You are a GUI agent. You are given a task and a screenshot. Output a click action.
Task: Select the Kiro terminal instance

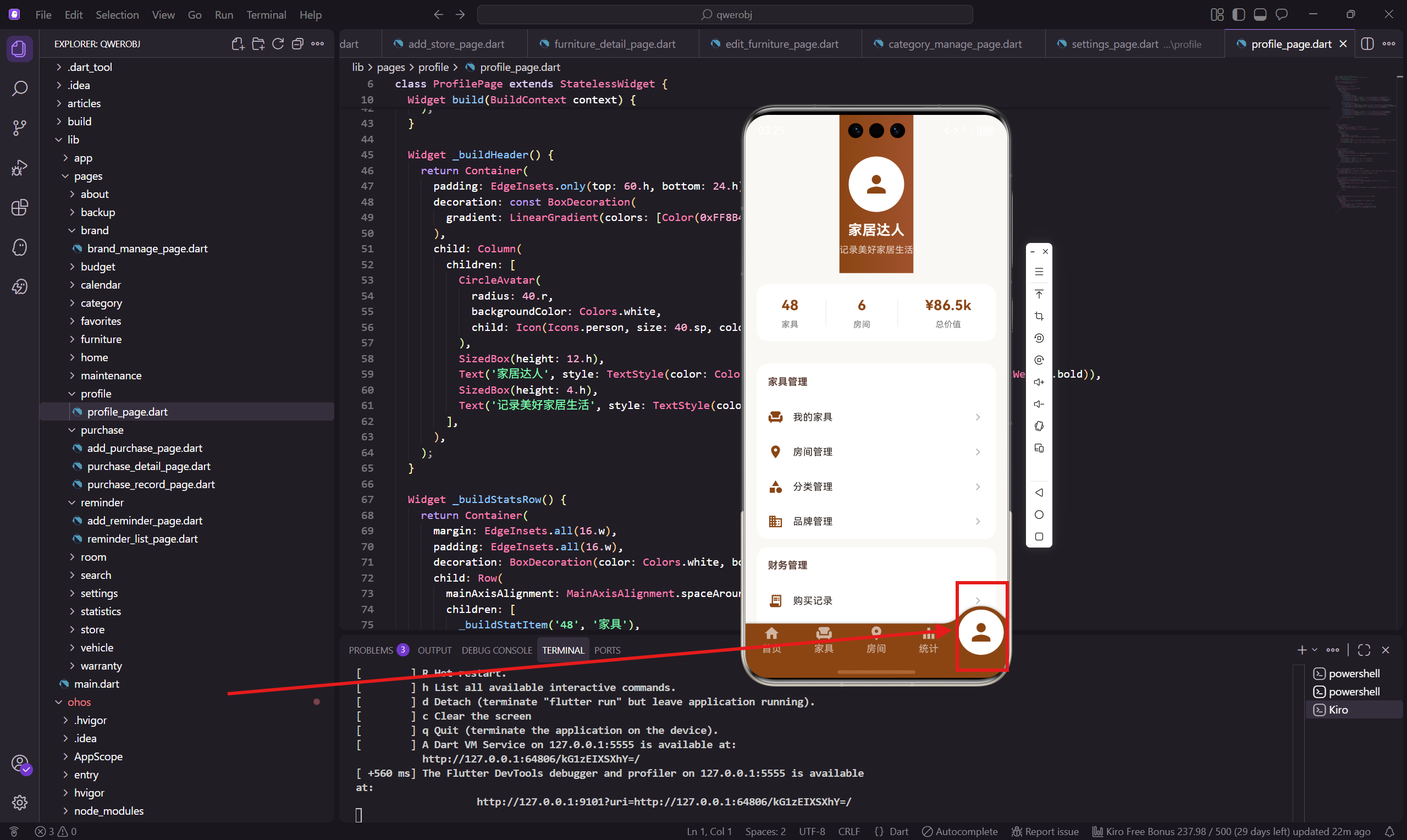(1353, 710)
